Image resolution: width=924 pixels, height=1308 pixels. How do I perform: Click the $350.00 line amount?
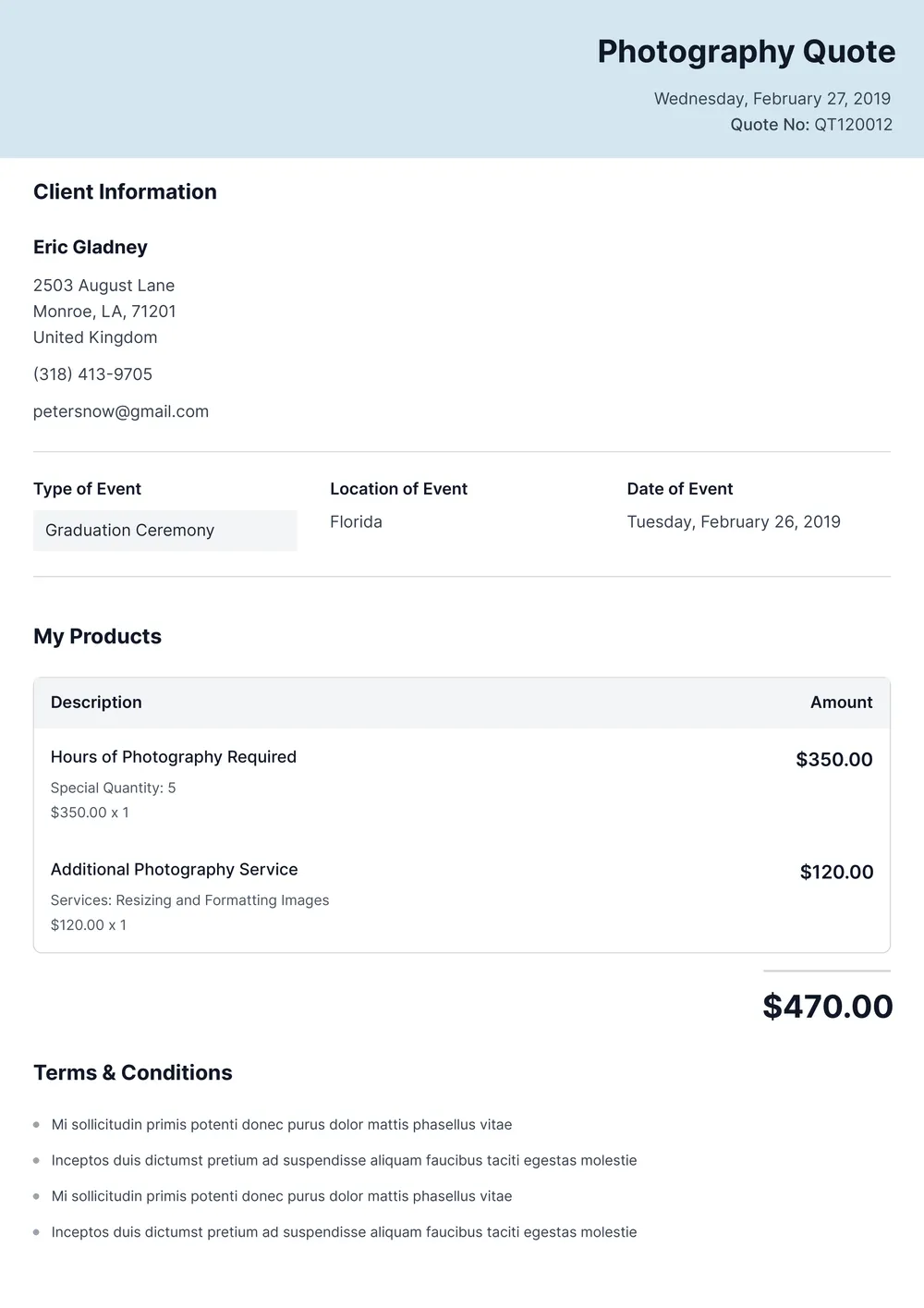click(834, 760)
